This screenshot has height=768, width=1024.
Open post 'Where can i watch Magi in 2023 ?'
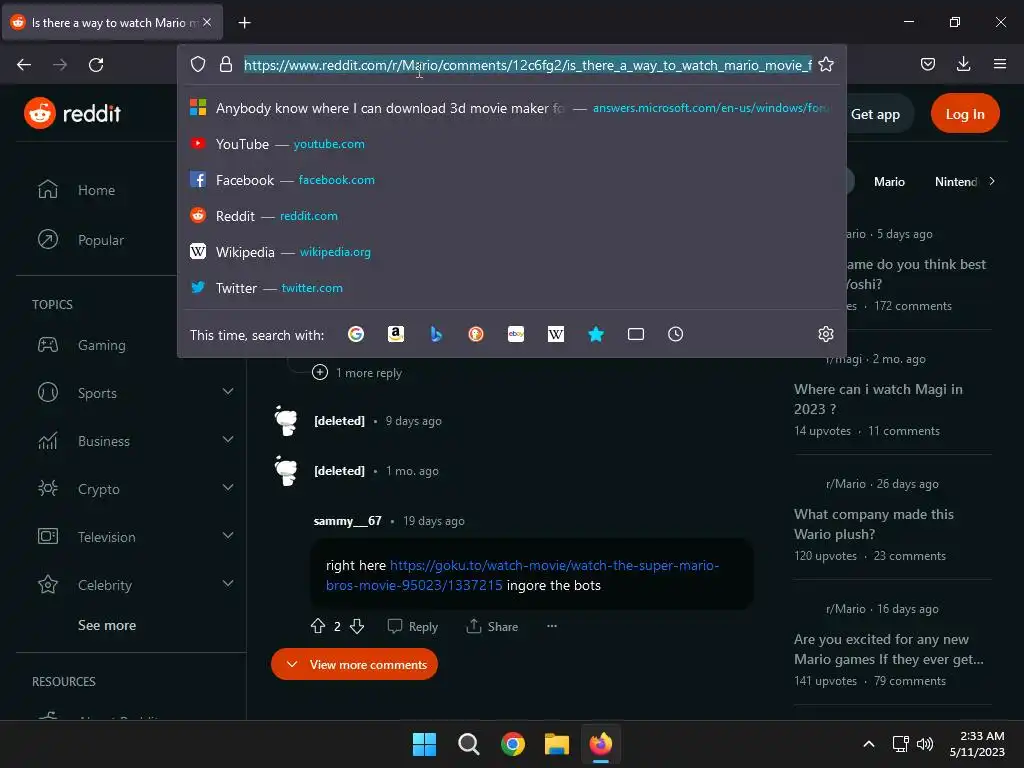point(878,399)
